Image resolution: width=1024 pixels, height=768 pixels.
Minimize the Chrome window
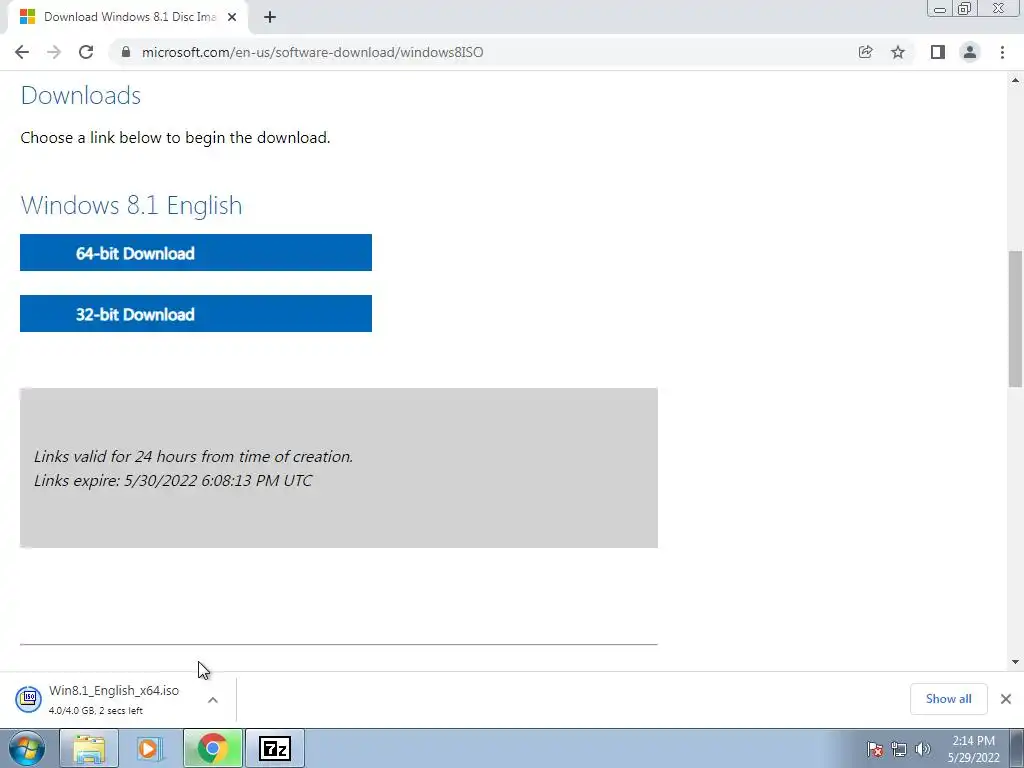[x=940, y=9]
